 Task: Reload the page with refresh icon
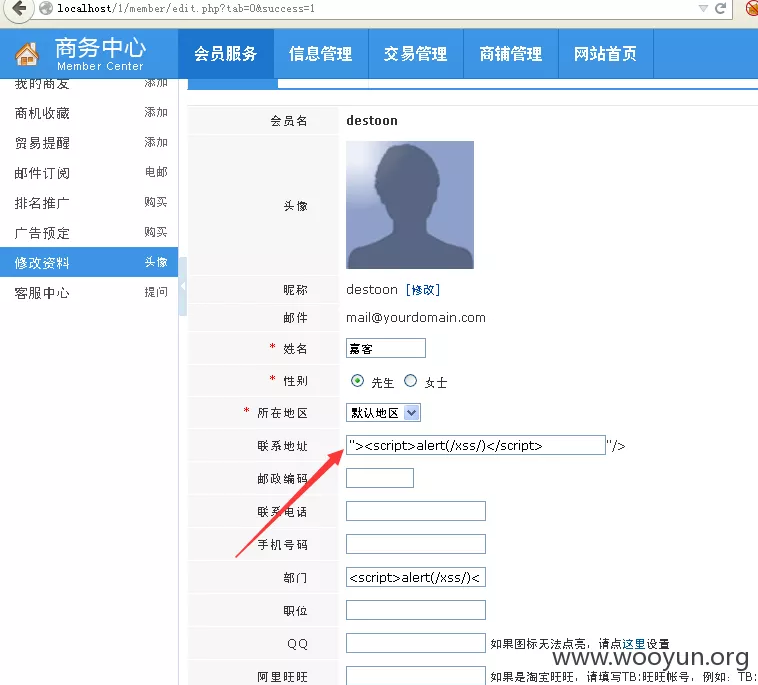click(x=721, y=8)
